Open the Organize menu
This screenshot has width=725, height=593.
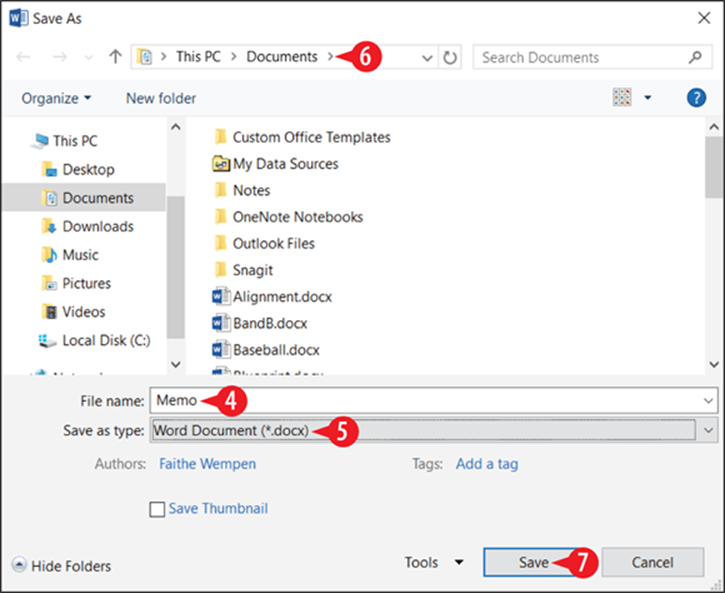(56, 98)
